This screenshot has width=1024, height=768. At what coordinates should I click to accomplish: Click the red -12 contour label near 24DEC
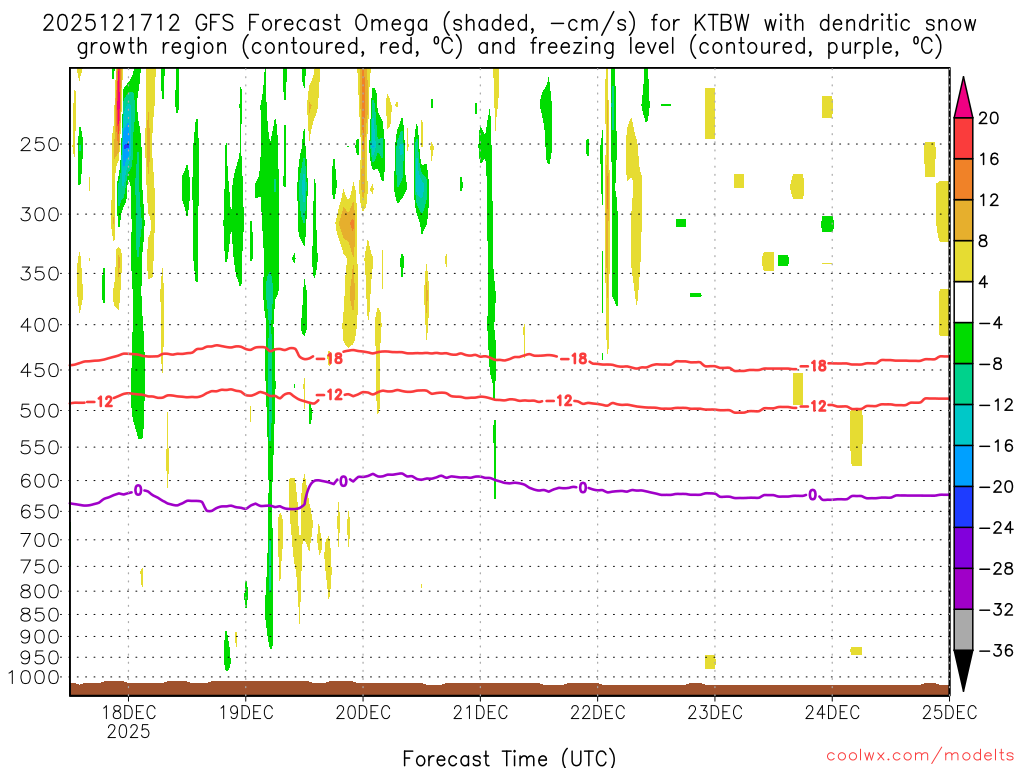813,406
